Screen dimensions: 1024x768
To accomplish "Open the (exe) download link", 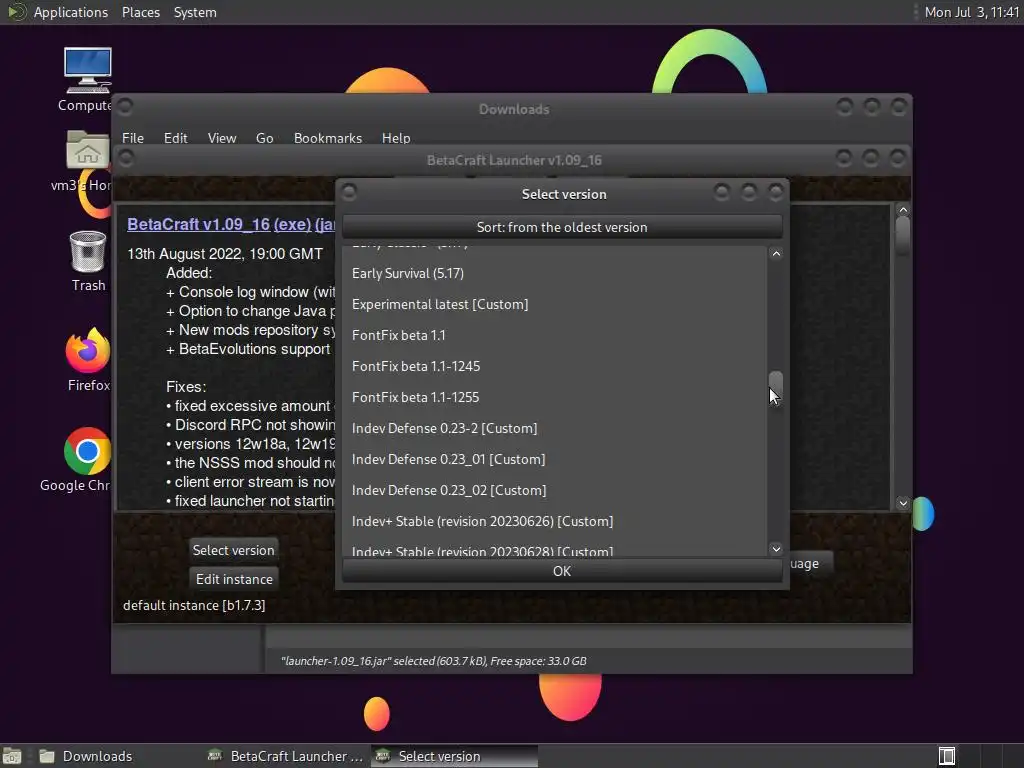I will [x=292, y=224].
